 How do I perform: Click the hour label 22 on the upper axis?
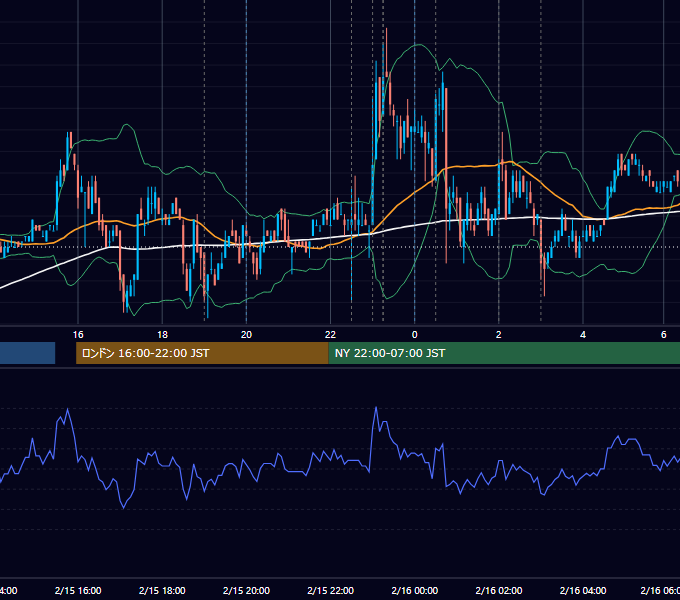pyautogui.click(x=330, y=335)
